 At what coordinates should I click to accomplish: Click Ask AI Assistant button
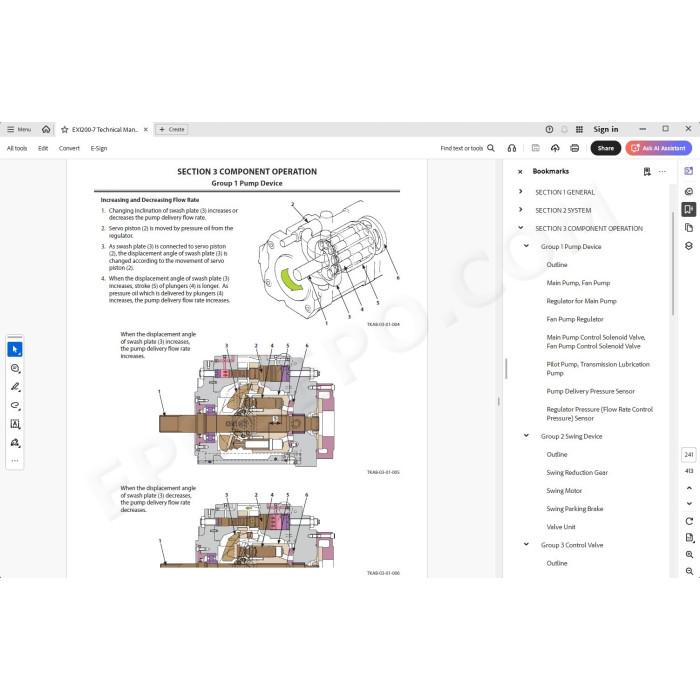pos(658,148)
